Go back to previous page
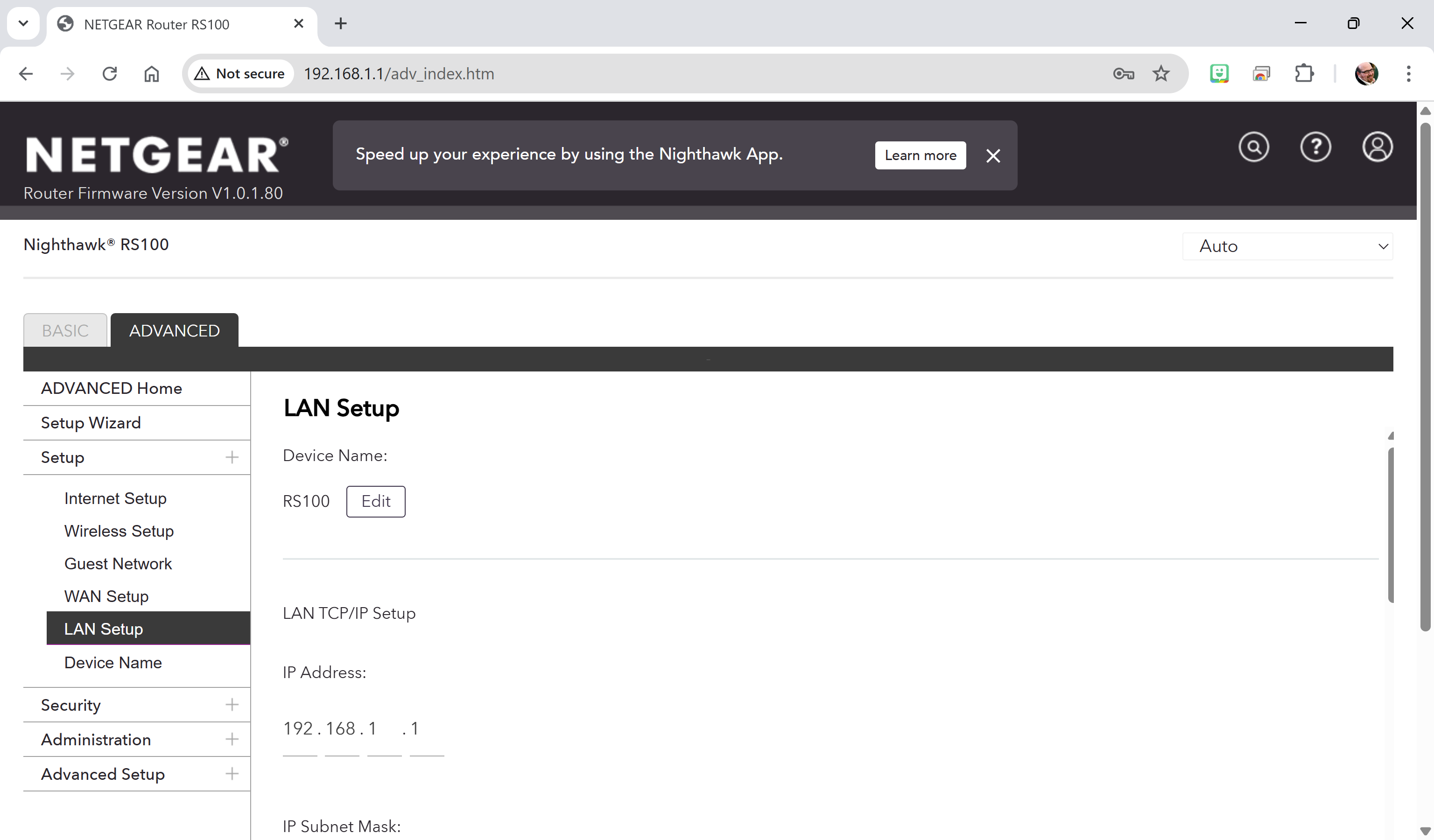 (x=26, y=74)
